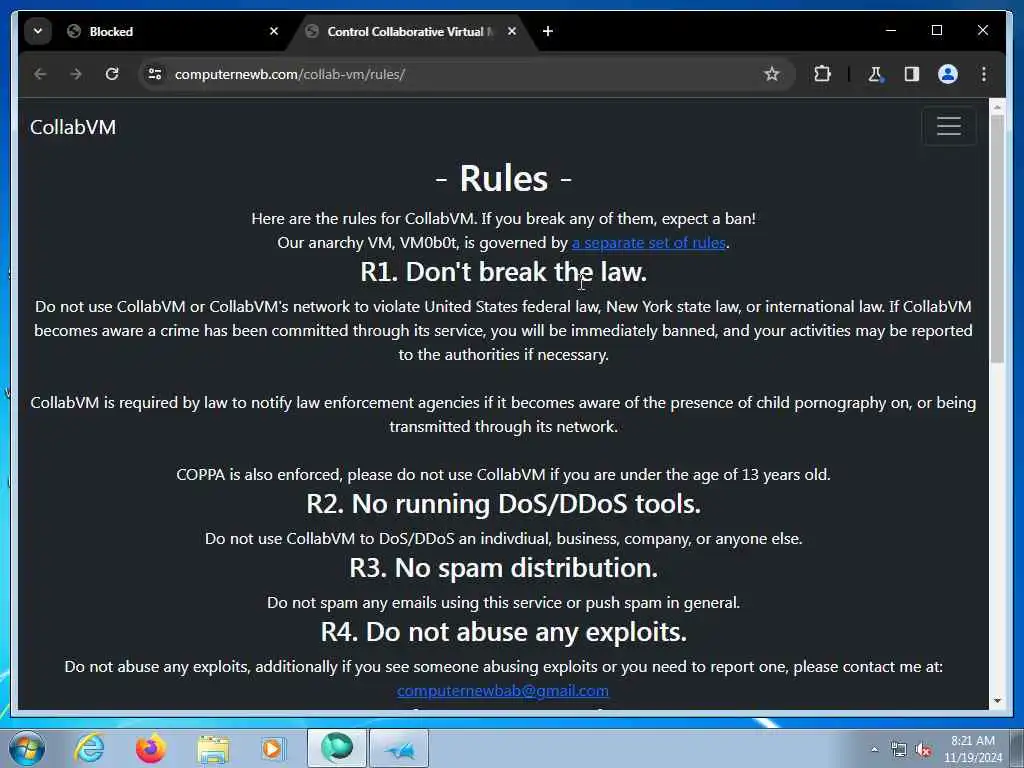The height and width of the screenshot is (768, 1024).
Task: Open Windows Media Player in taskbar
Action: 273,748
